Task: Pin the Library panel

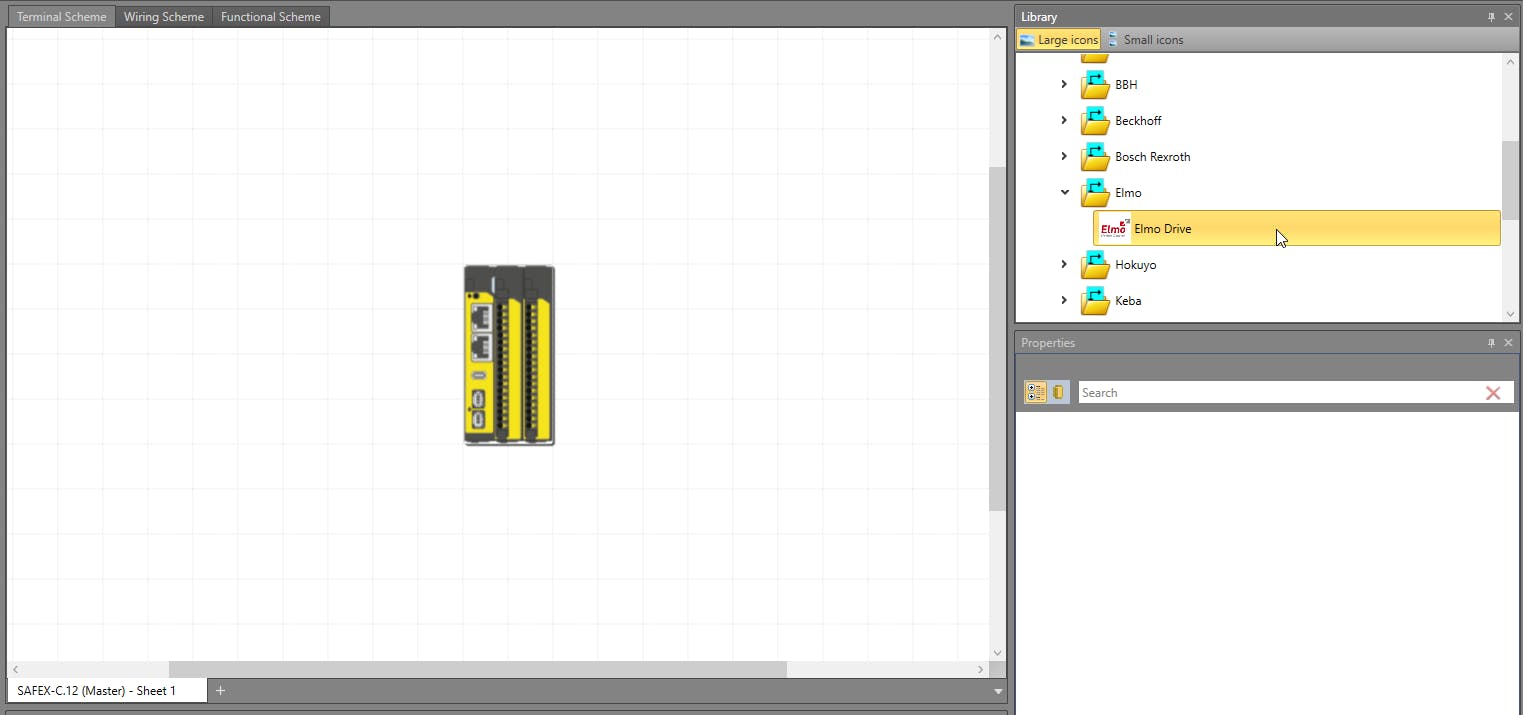Action: (1491, 17)
